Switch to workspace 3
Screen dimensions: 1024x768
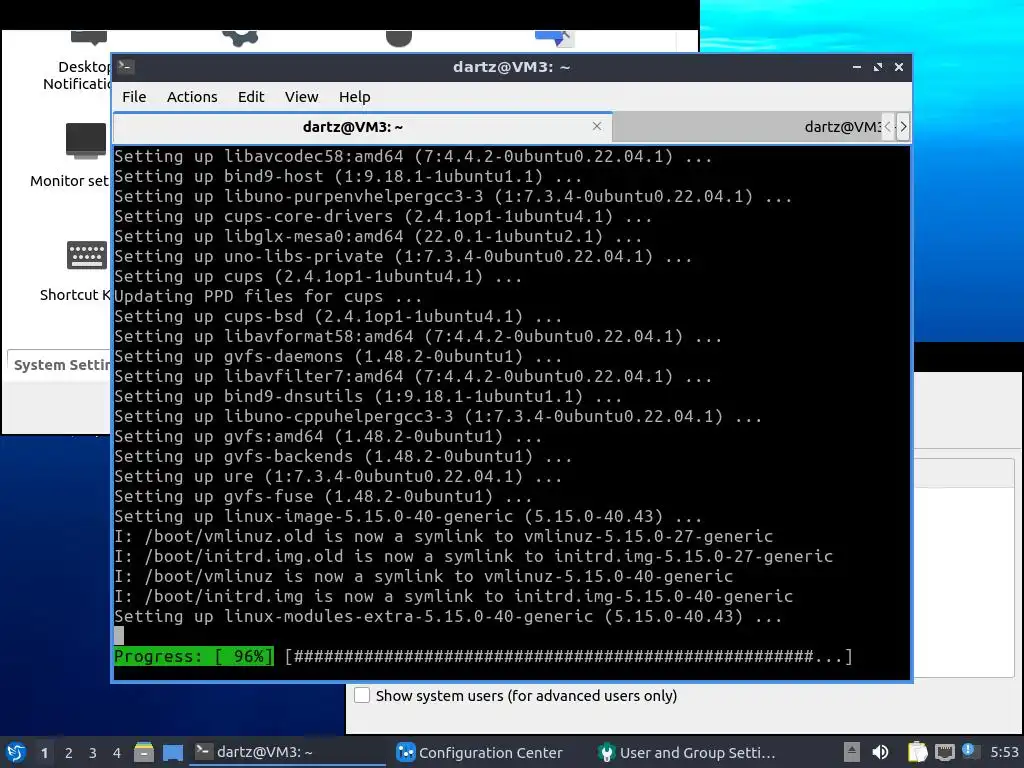click(93, 753)
